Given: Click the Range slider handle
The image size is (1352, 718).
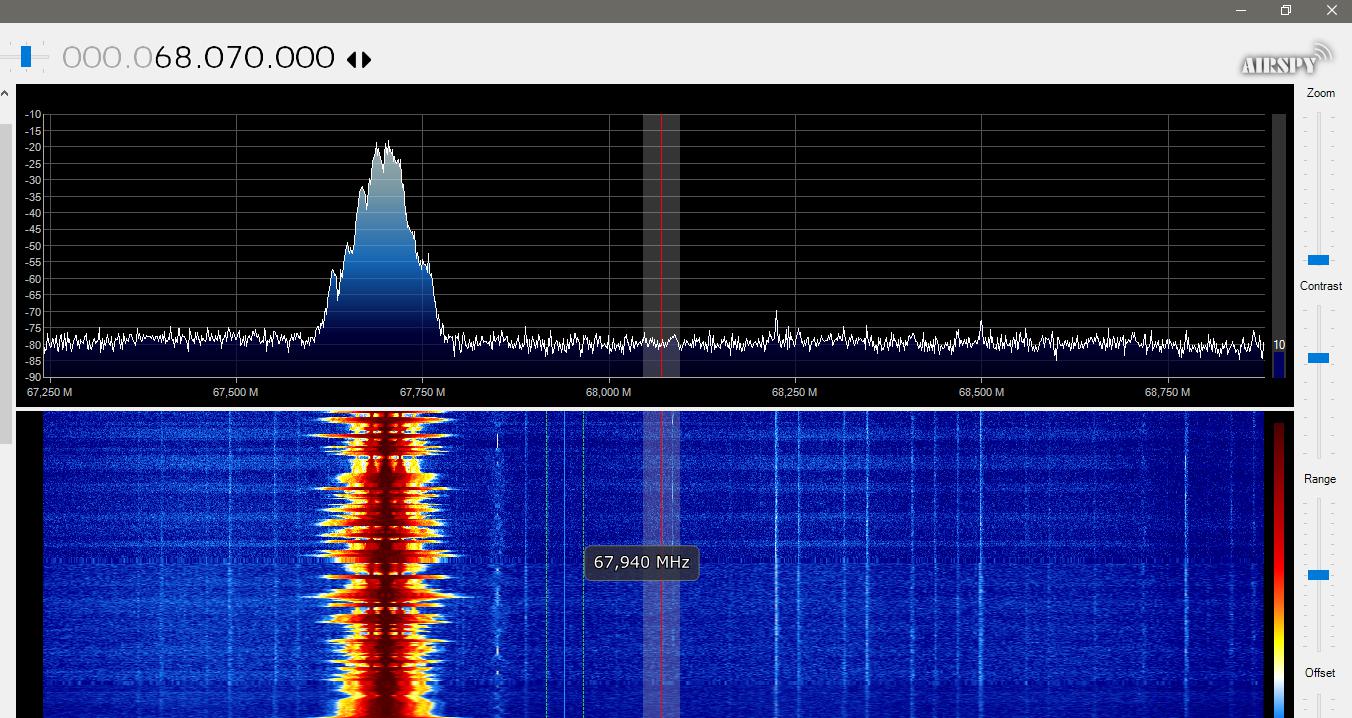Looking at the screenshot, I should (x=1319, y=575).
